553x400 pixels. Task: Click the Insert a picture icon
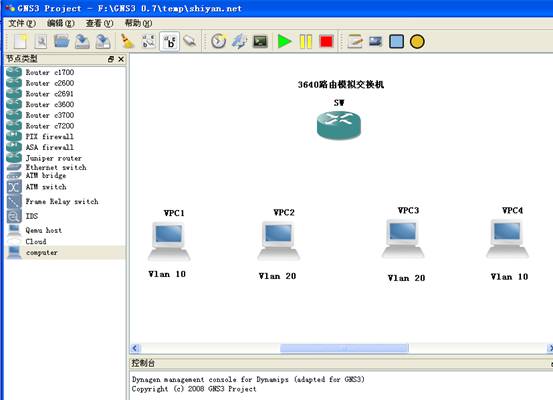(376, 42)
